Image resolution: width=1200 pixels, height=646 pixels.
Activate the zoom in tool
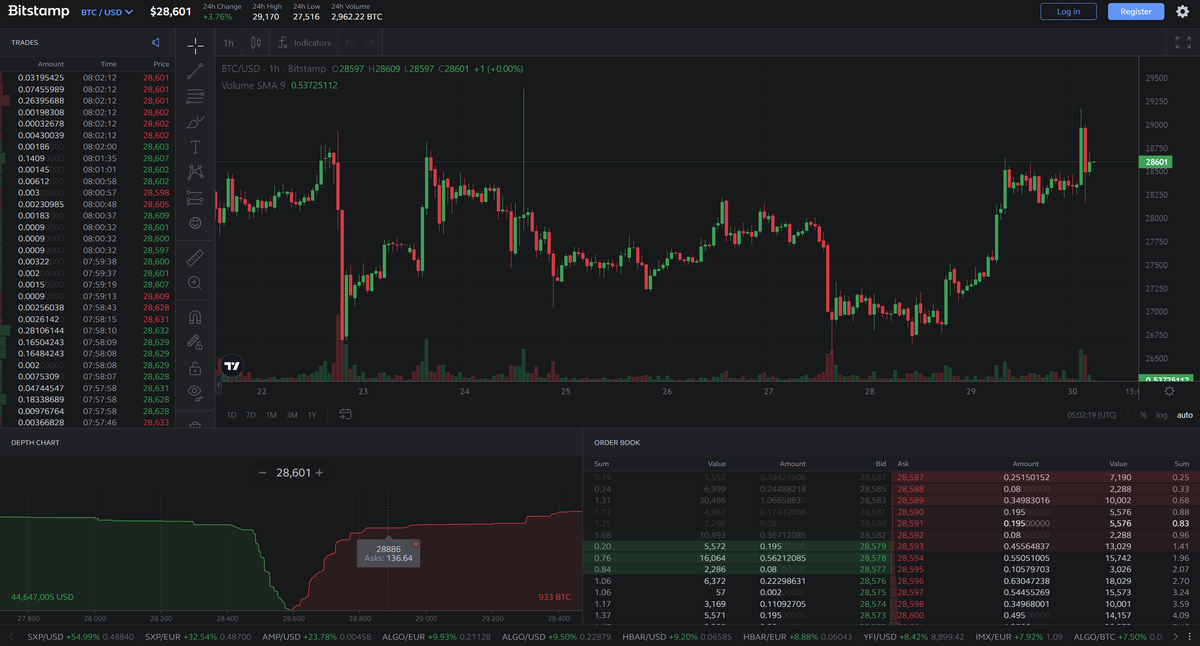coord(195,283)
